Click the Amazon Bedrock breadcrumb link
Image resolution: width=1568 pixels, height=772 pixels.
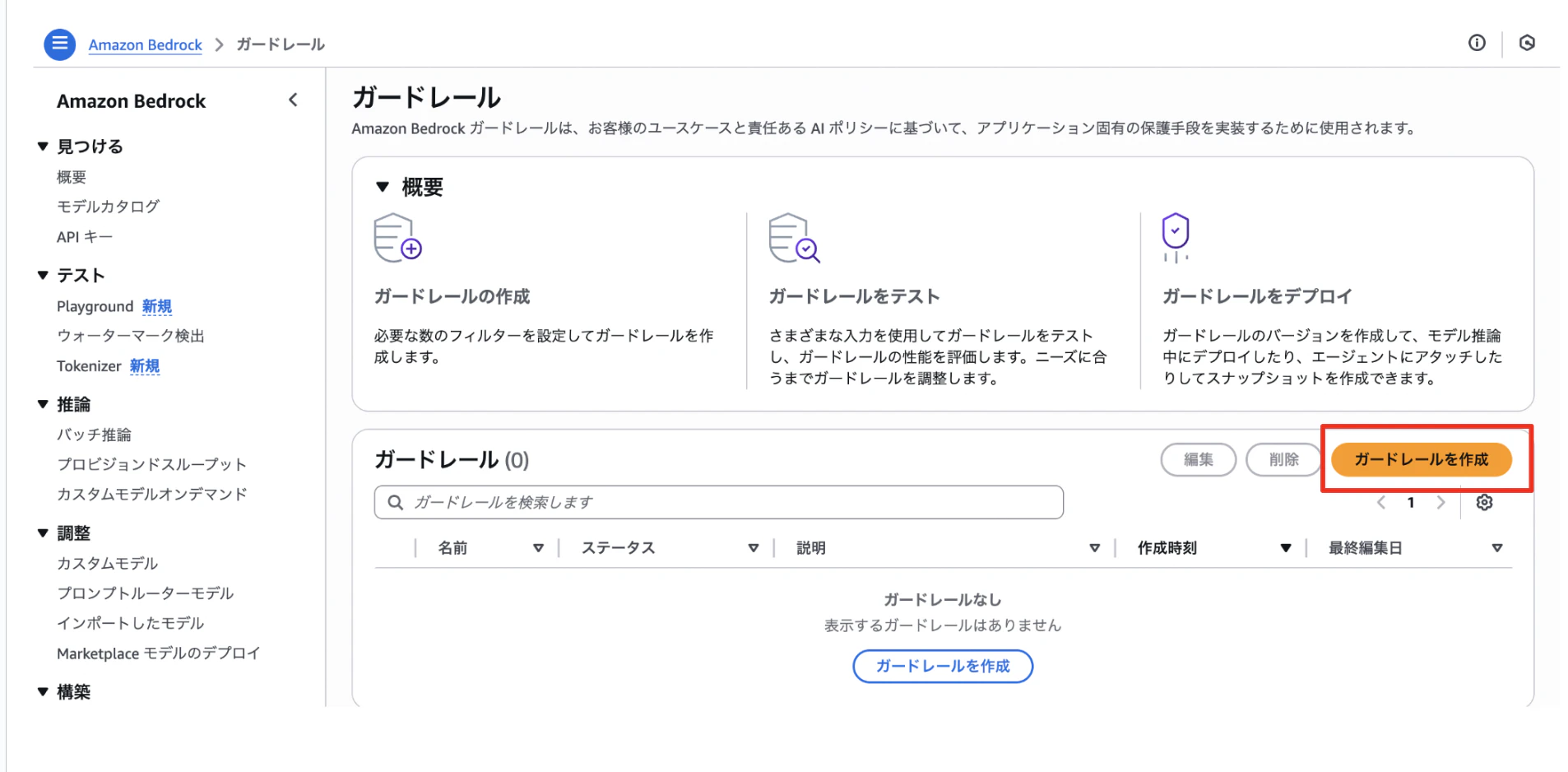145,44
